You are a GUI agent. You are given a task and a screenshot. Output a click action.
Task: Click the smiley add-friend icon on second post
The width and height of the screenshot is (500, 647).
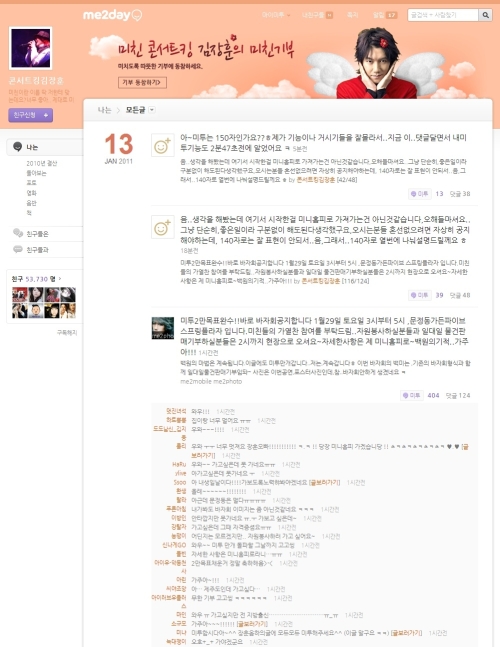coord(163,227)
